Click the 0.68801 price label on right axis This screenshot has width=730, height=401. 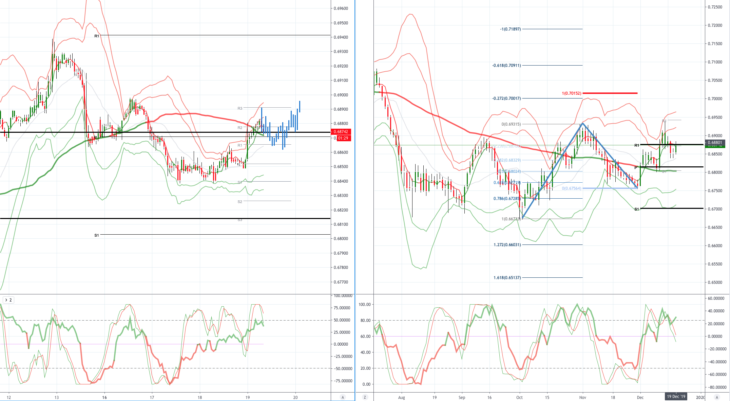715,143
